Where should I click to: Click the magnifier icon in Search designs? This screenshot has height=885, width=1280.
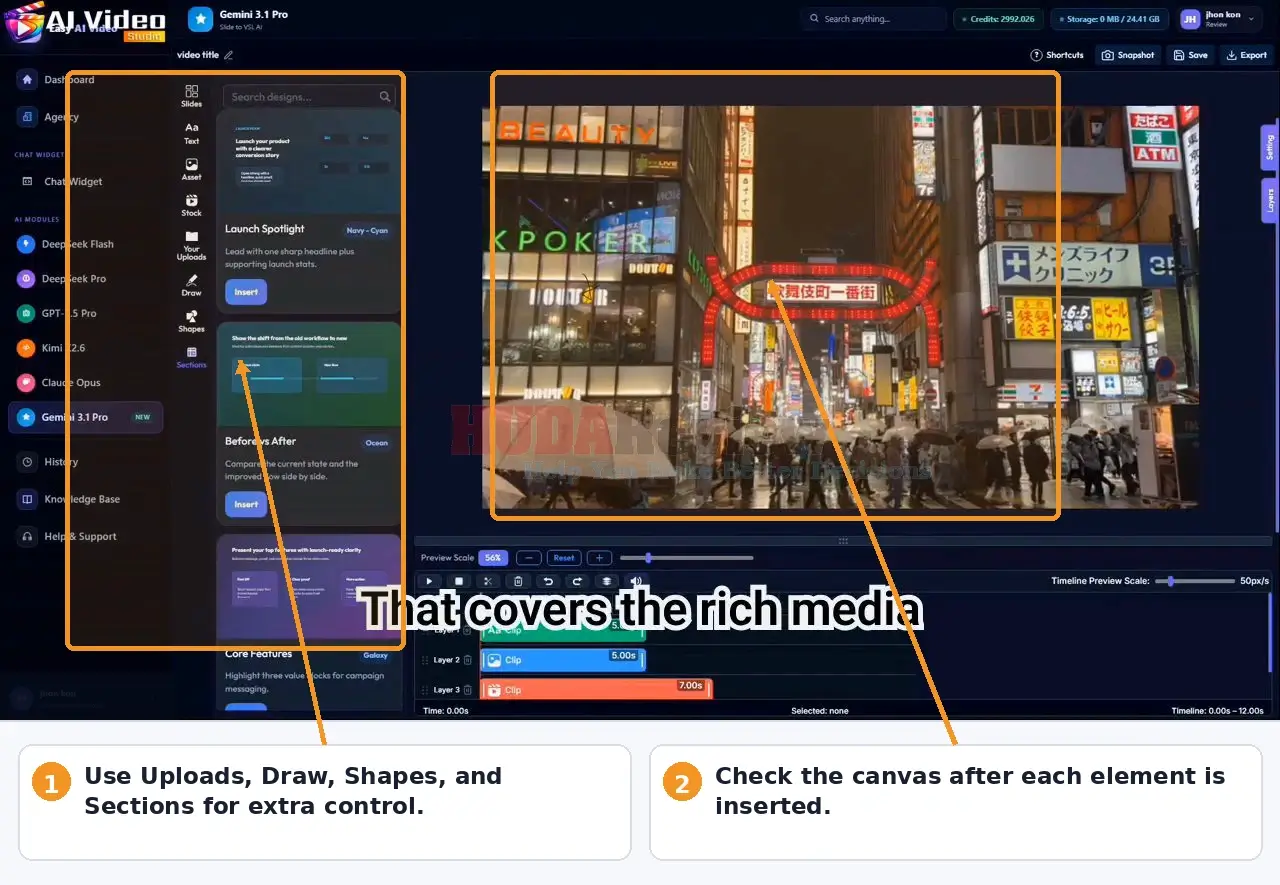click(384, 97)
